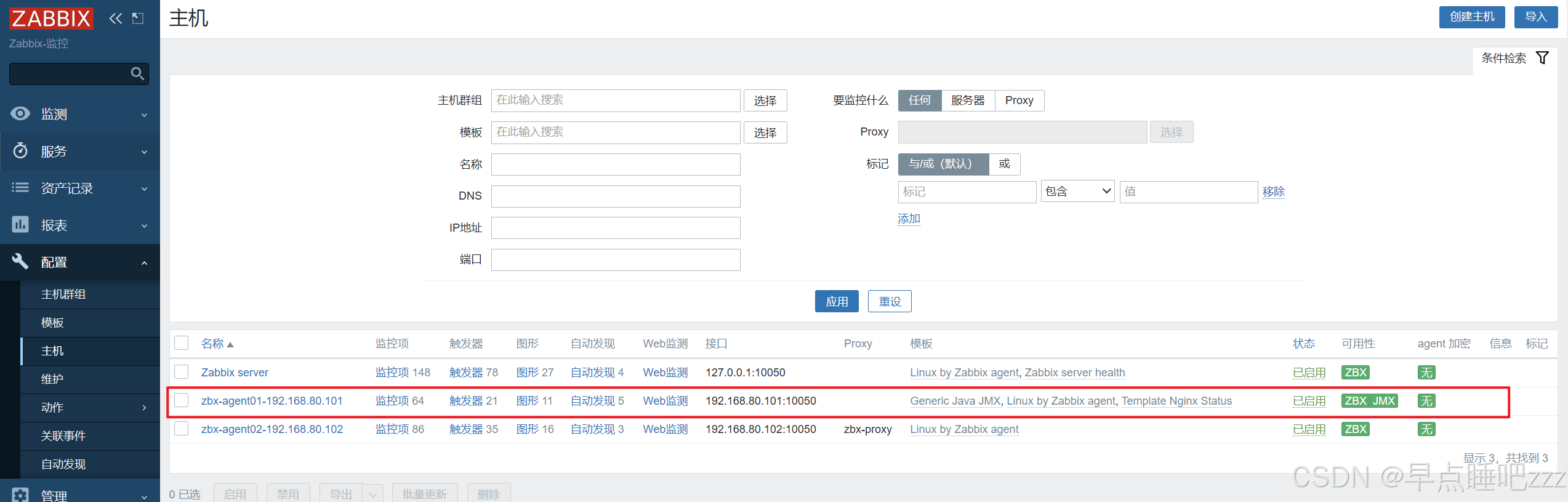Click 选择 next to 模板
Image resolution: width=1568 pixels, height=502 pixels.
pyautogui.click(x=765, y=132)
